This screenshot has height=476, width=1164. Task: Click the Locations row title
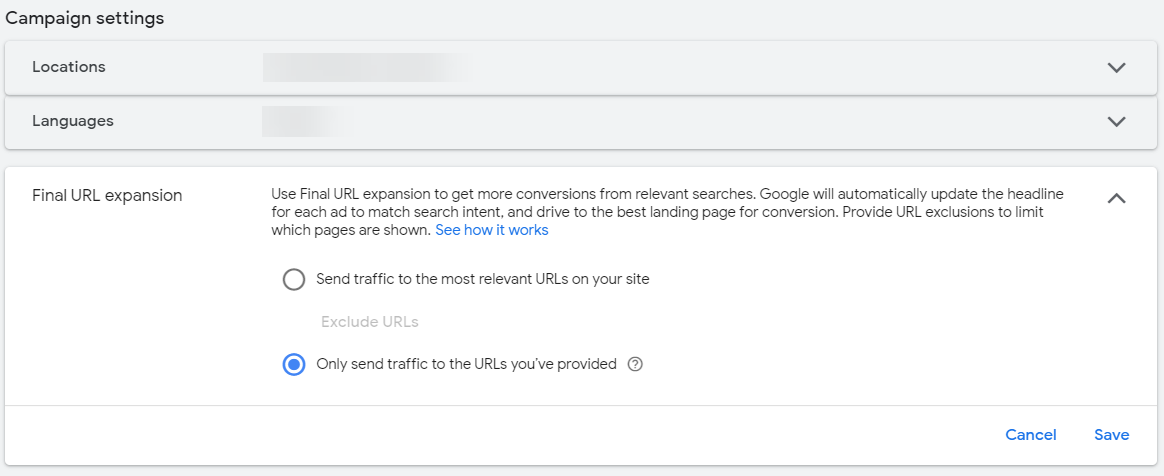69,67
